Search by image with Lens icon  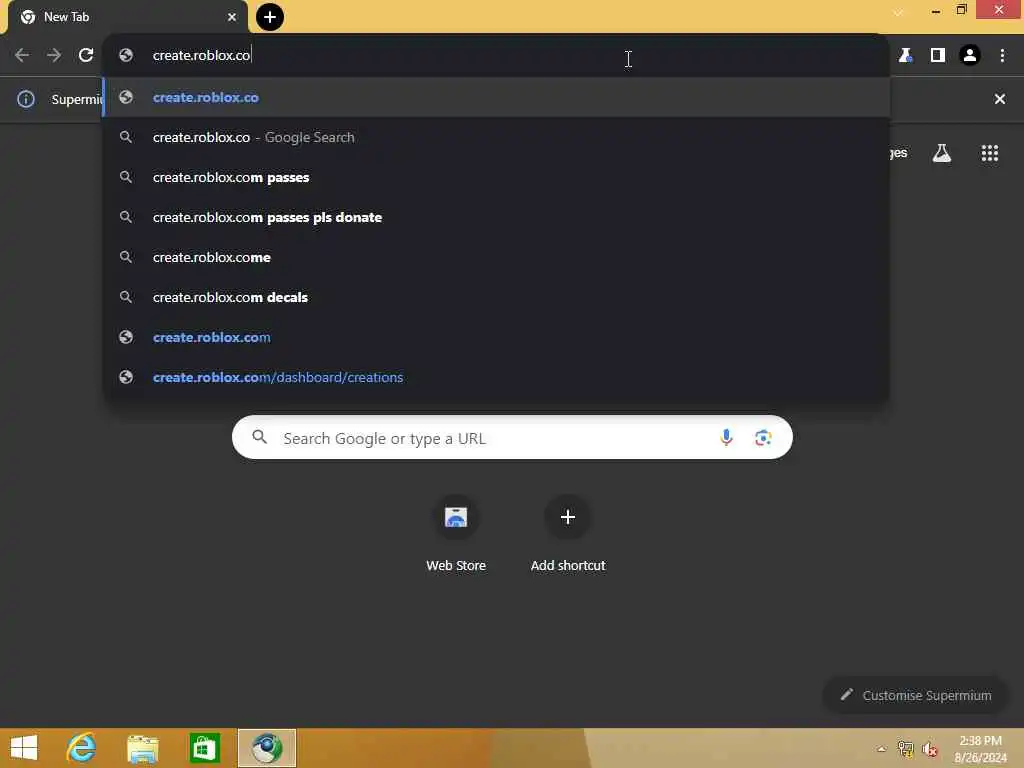[x=763, y=438]
